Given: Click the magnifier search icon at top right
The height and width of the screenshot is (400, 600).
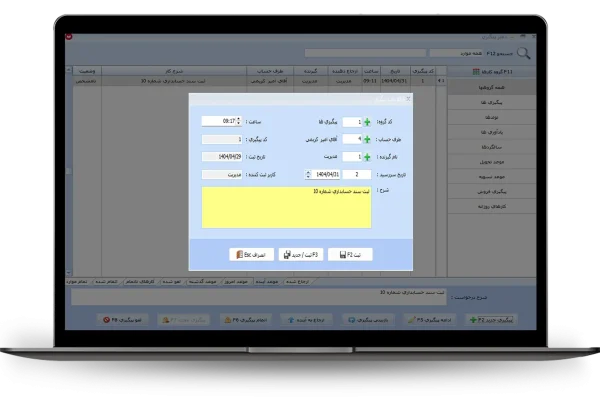Looking at the screenshot, I should pos(523,53).
